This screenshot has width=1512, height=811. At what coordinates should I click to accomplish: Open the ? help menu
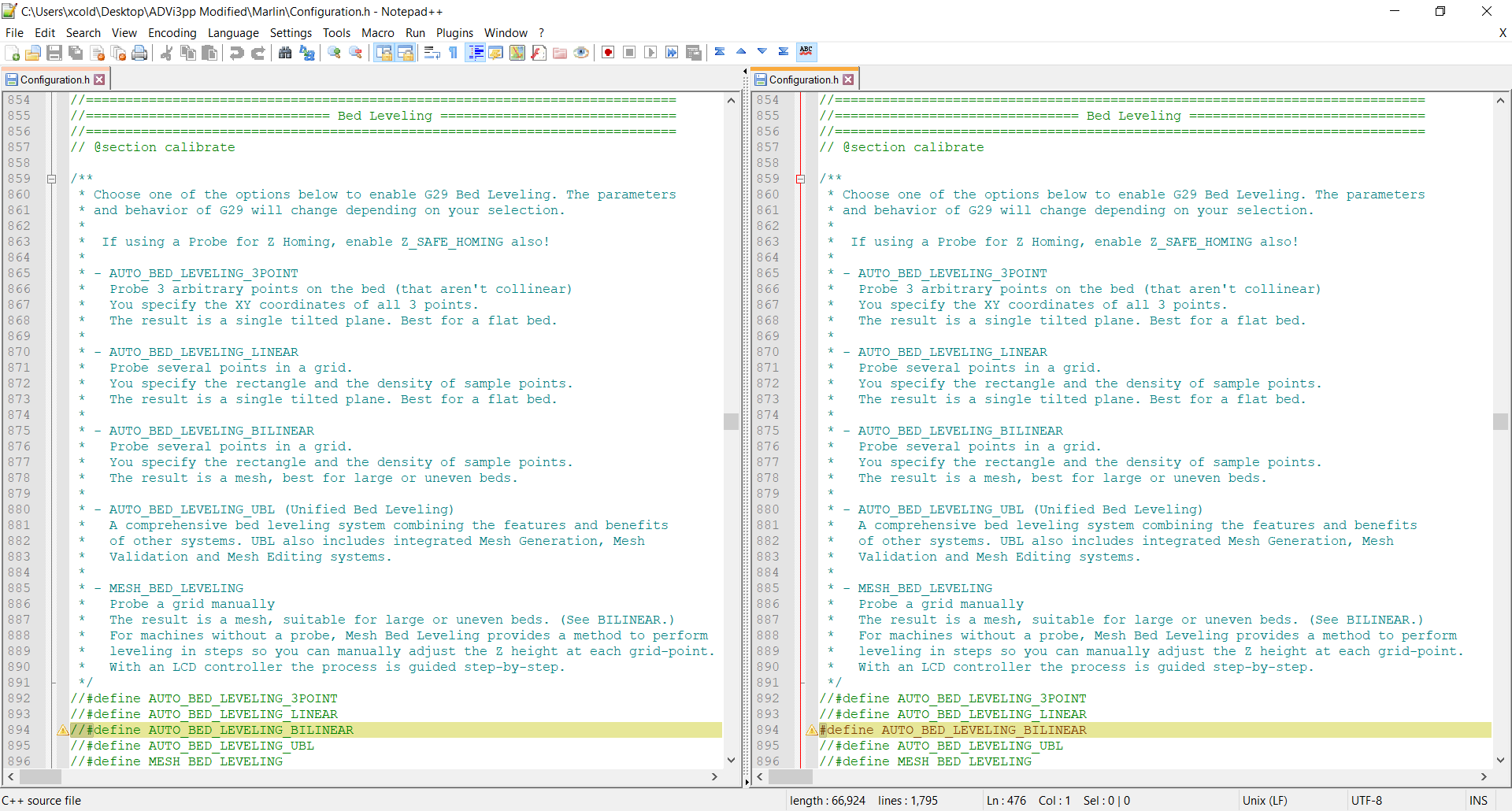(542, 33)
